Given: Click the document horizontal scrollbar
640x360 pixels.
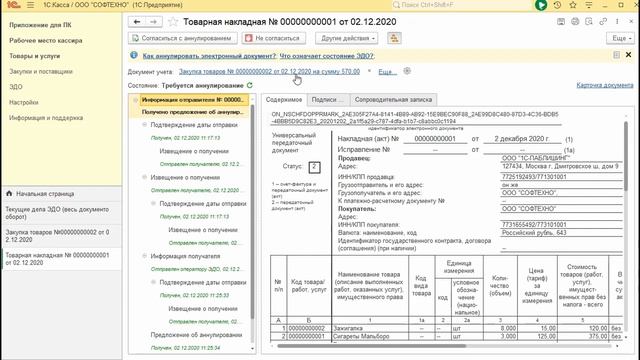Looking at the screenshot, I should pyautogui.click(x=371, y=346).
